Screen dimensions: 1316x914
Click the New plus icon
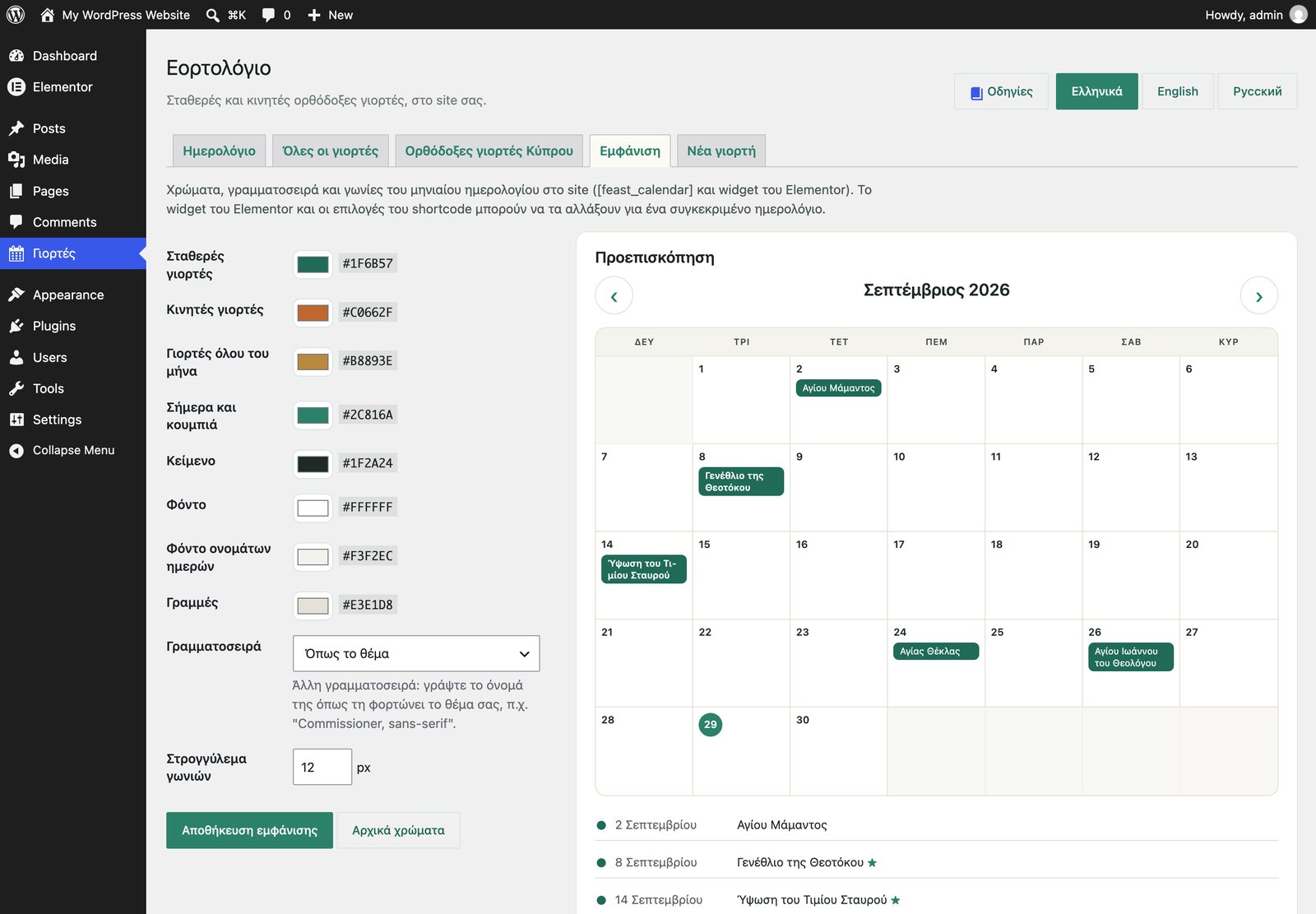tap(314, 15)
